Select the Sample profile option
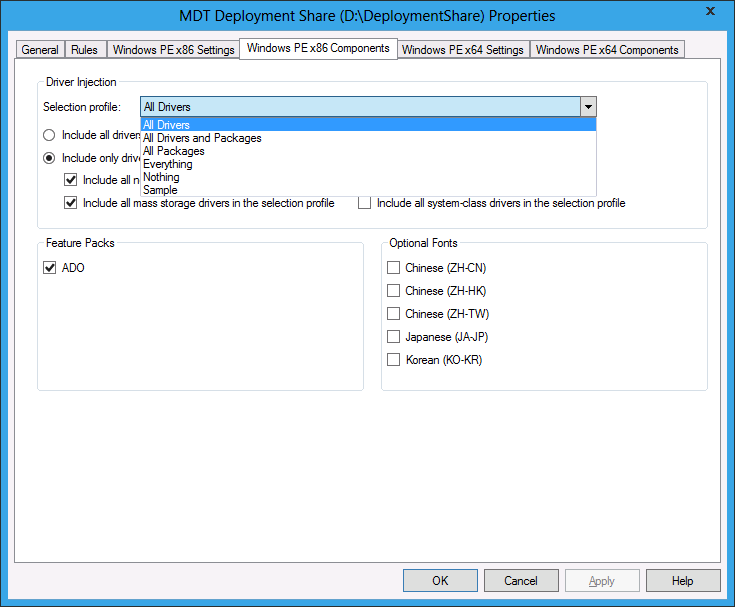The width and height of the screenshot is (735, 607). click(x=160, y=190)
